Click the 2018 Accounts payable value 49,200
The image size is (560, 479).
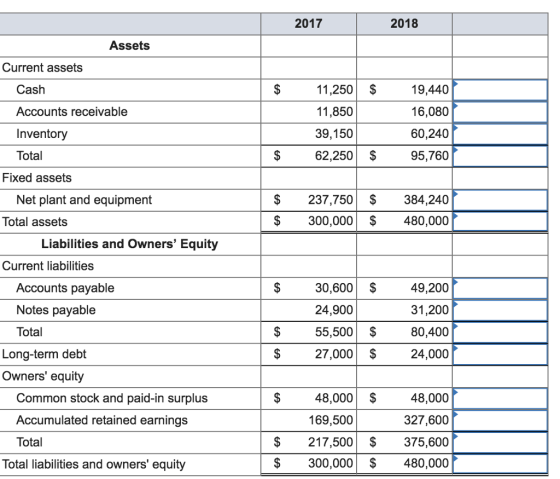point(430,288)
